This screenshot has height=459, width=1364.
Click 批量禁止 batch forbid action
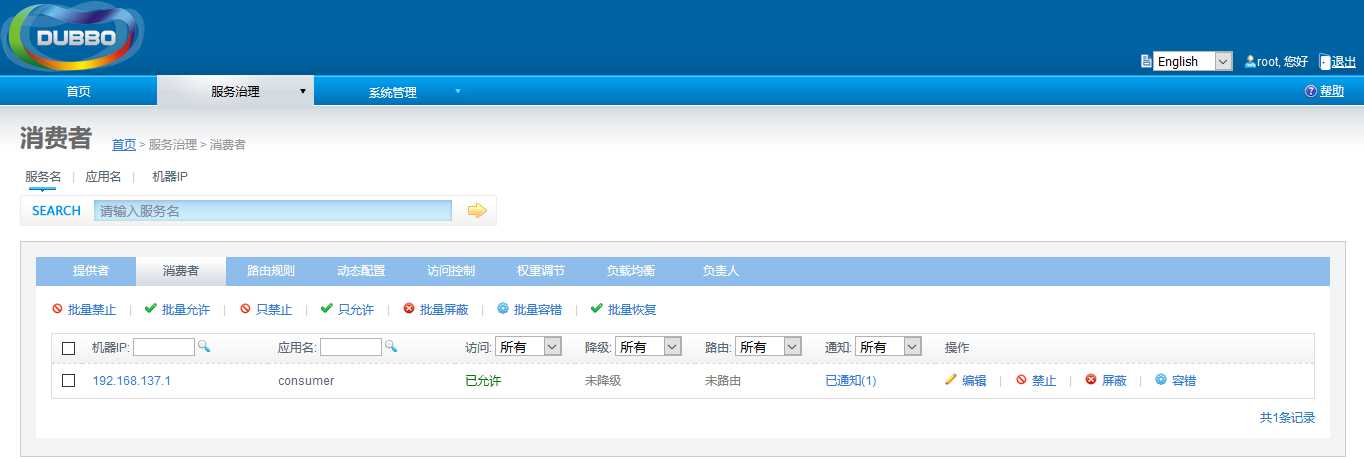(84, 310)
